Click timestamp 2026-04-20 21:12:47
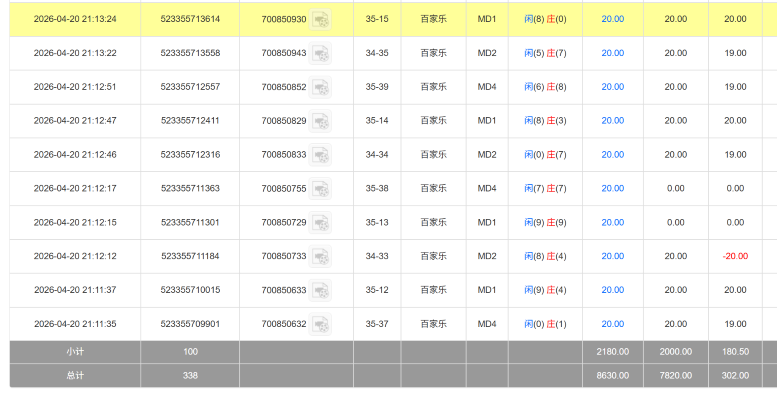The width and height of the screenshot is (777, 396). (x=75, y=120)
